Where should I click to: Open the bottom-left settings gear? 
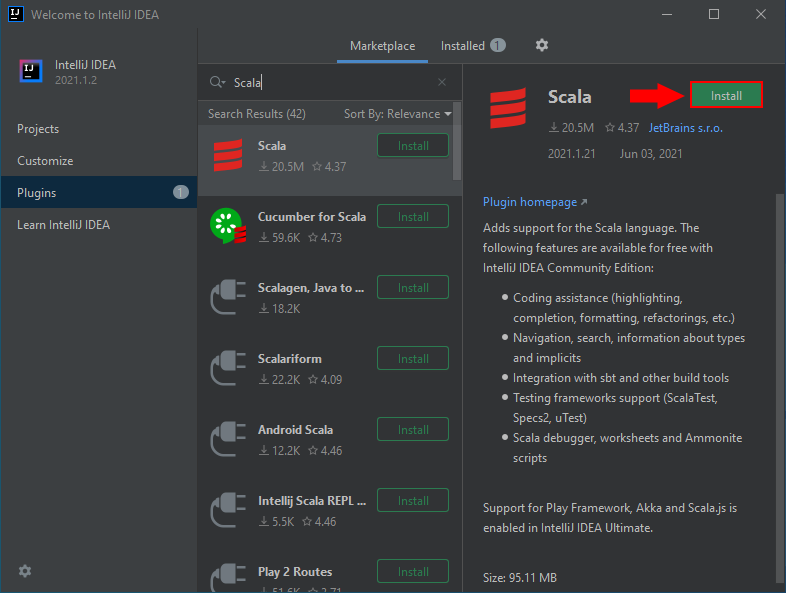pos(25,571)
